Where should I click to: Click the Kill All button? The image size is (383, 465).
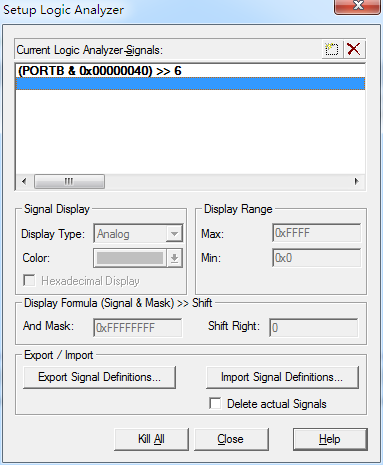(x=151, y=439)
